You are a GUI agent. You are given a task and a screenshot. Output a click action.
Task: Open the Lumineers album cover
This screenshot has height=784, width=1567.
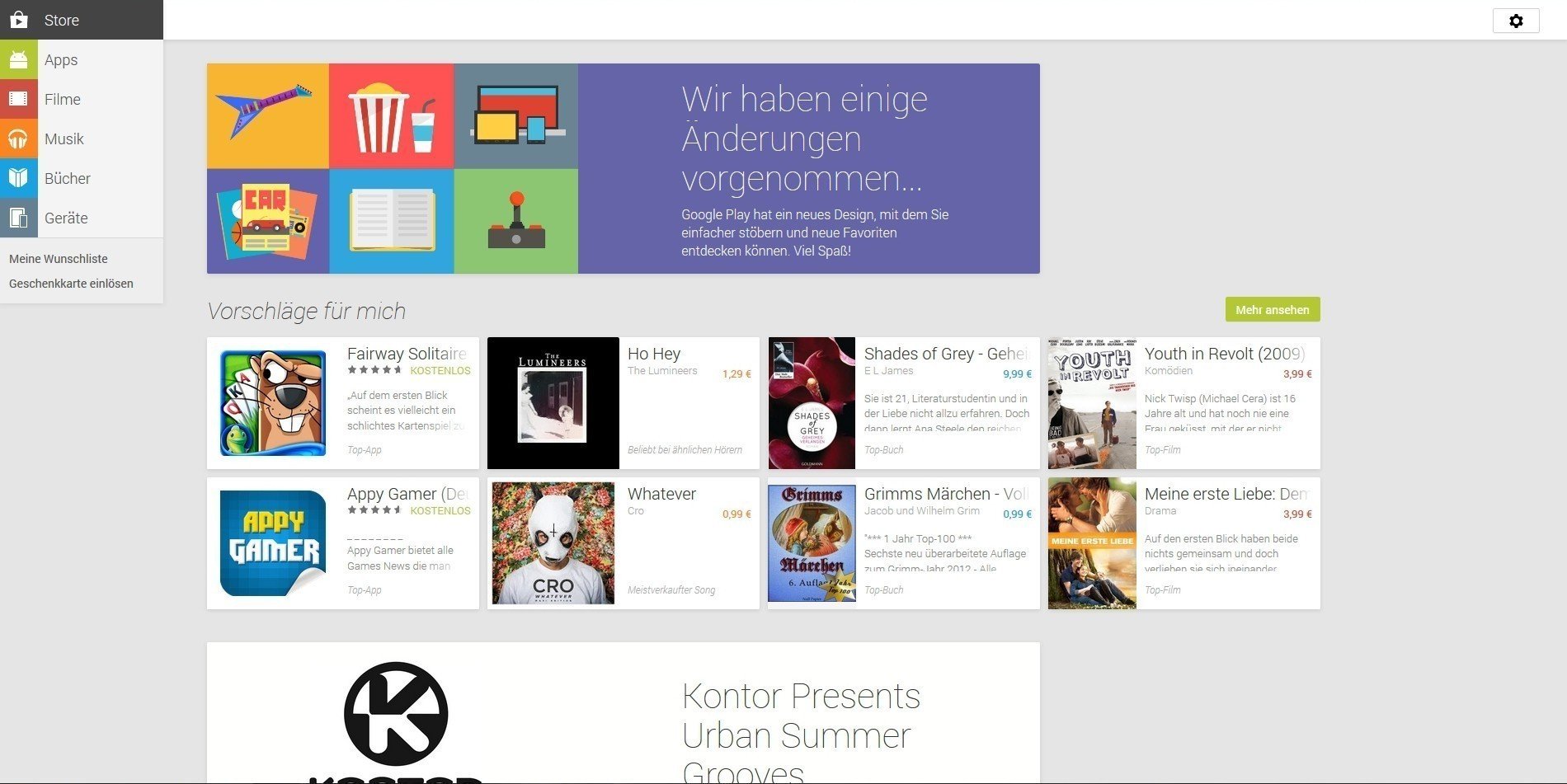pos(553,403)
